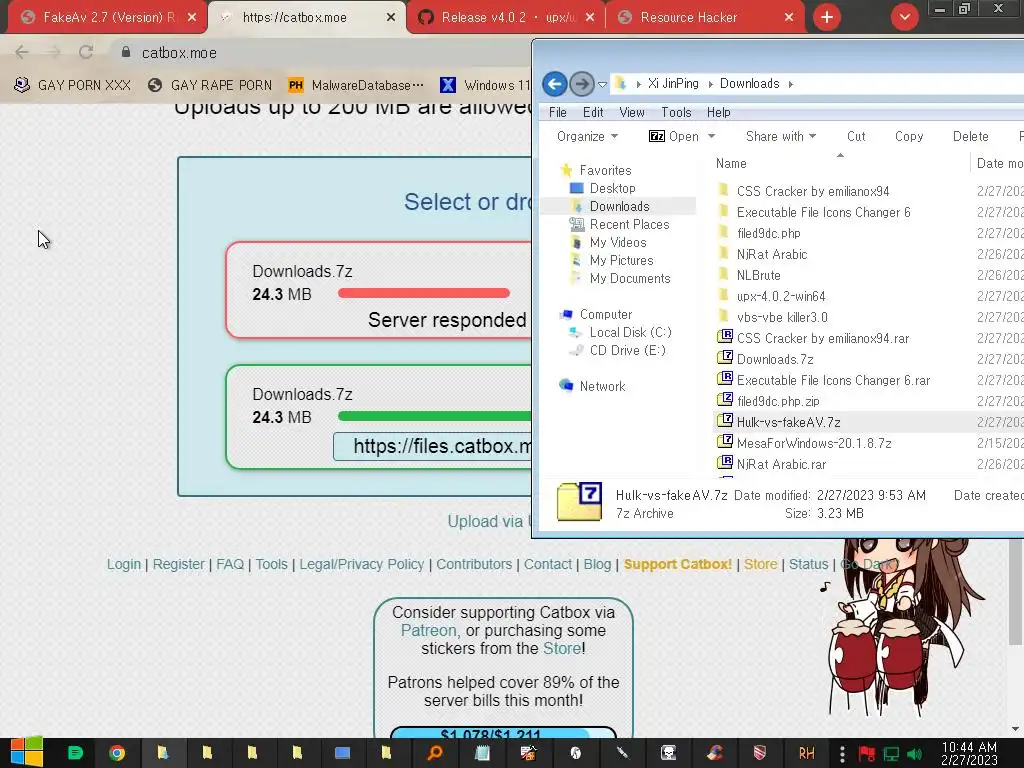The image size is (1024, 768).
Task: Switch to the FakeAv 2.7 tab
Action: tap(104, 18)
